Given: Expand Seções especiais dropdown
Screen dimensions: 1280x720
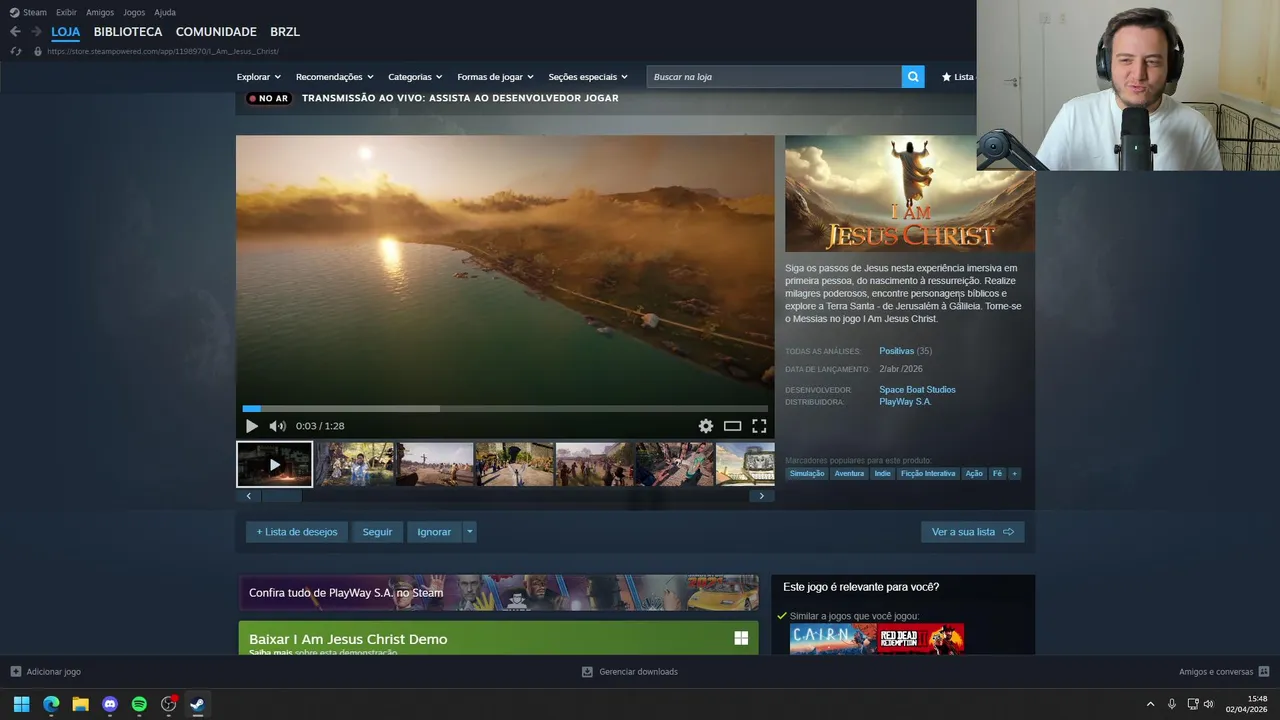Looking at the screenshot, I should (588, 77).
